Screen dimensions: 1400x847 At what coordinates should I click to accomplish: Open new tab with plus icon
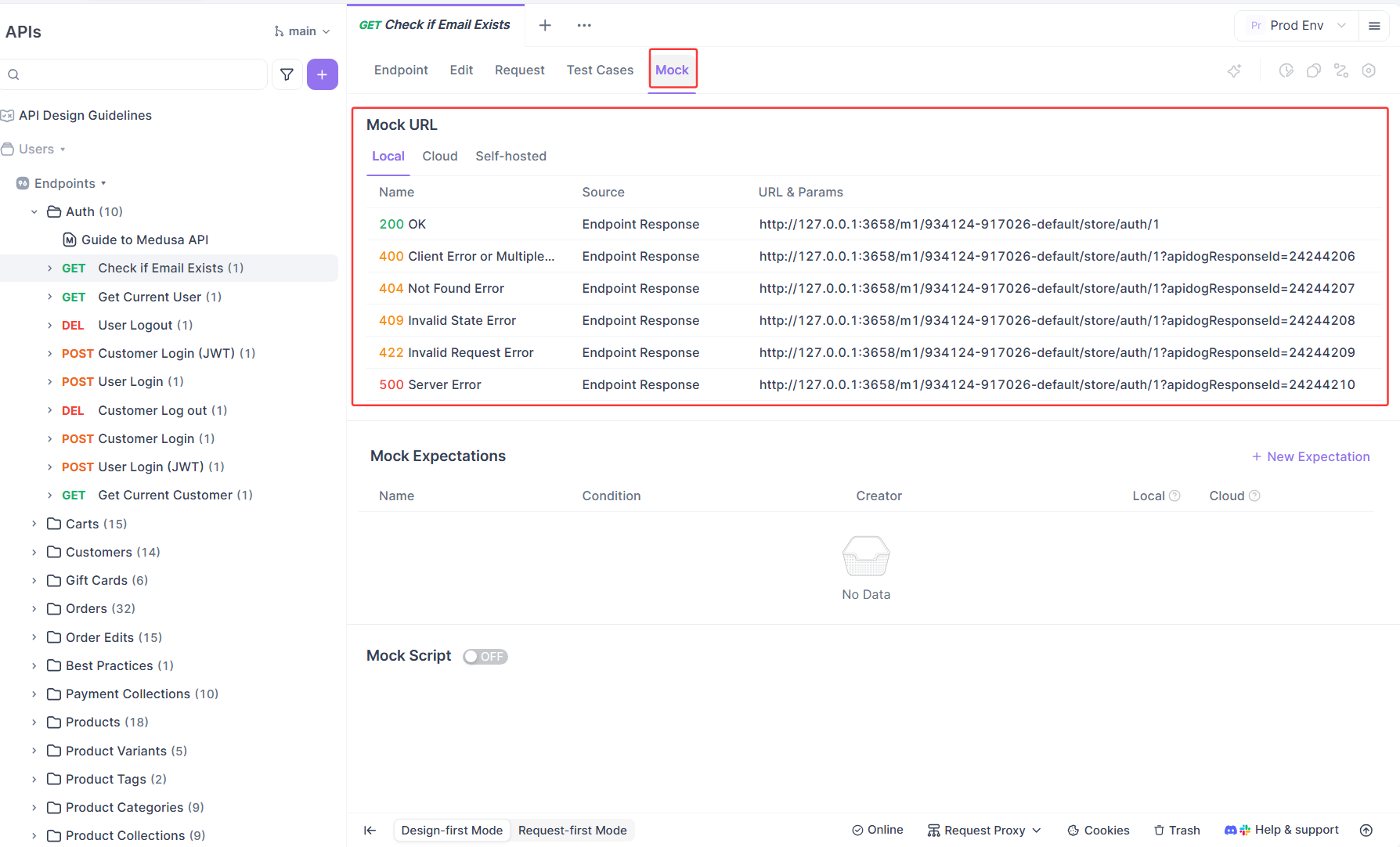coord(545,25)
